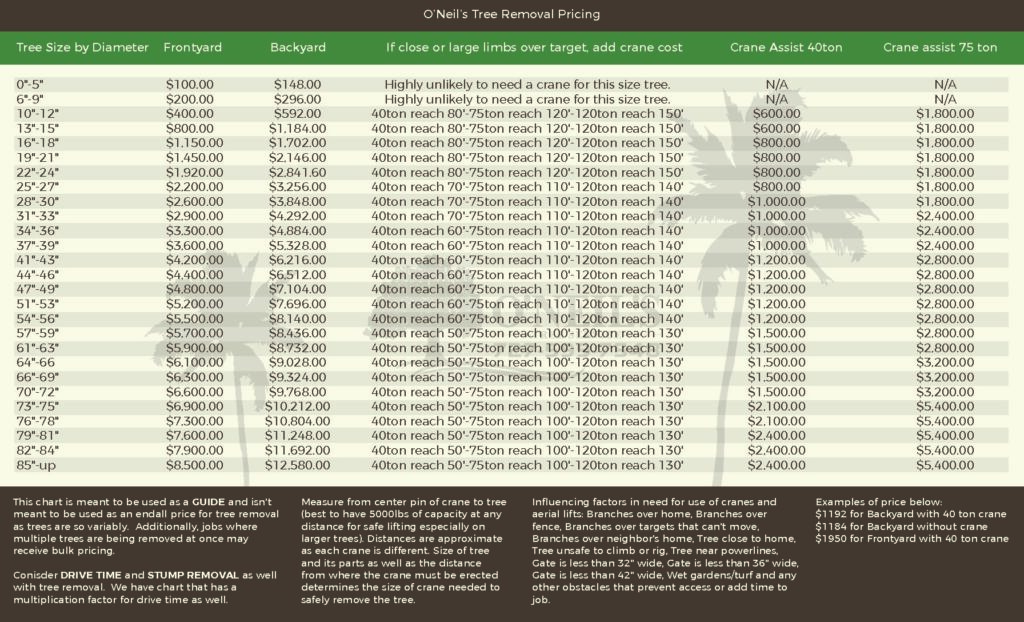1024x622 pixels.
Task: Click the title O'Neil's Tree Removal Pricing
Action: (x=511, y=14)
